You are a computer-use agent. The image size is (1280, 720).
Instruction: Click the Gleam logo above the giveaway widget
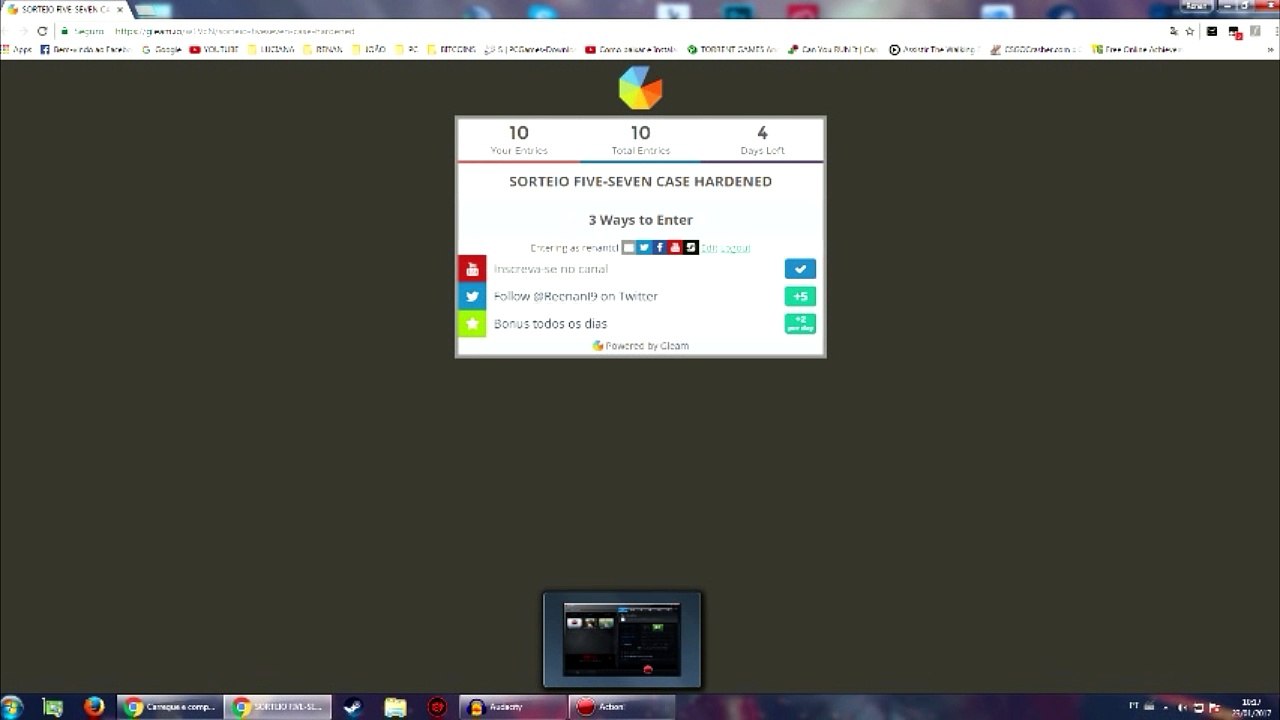pyautogui.click(x=640, y=88)
